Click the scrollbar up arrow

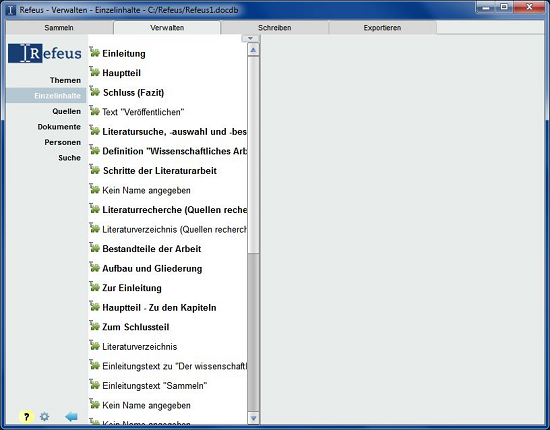coord(253,50)
